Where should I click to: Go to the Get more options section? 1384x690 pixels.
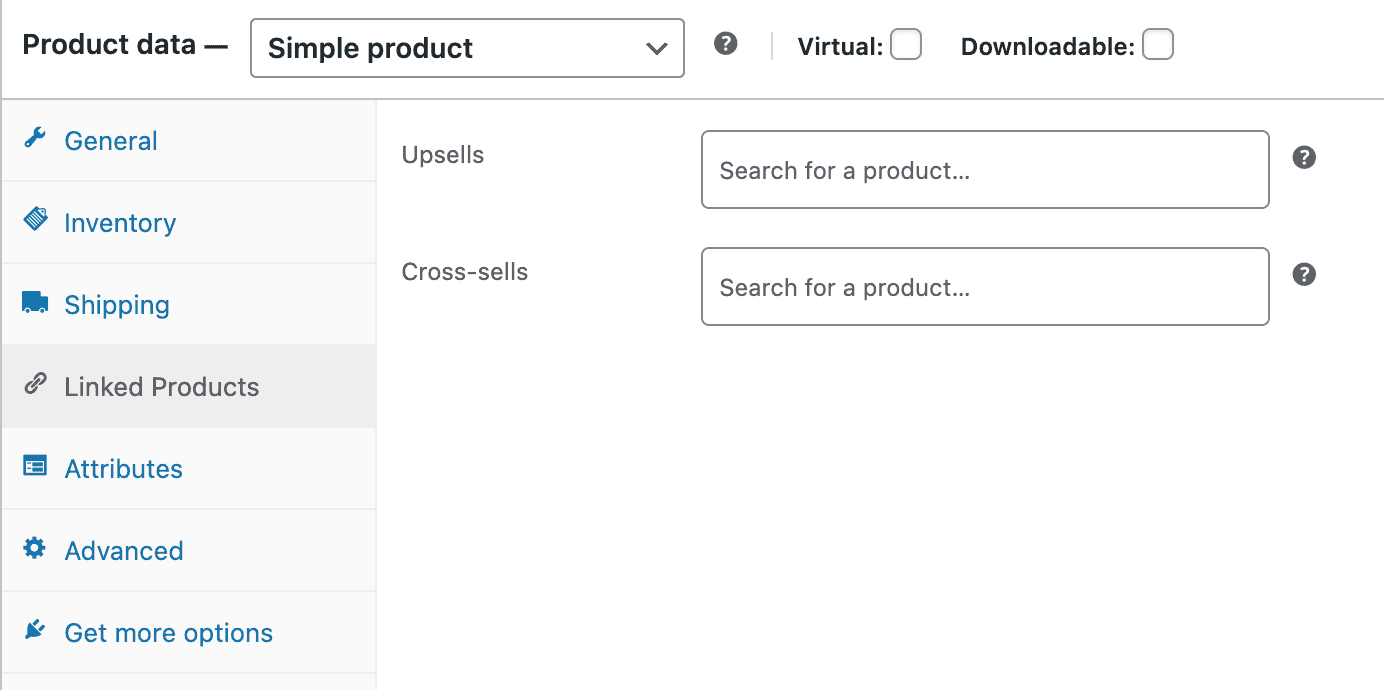point(168,632)
